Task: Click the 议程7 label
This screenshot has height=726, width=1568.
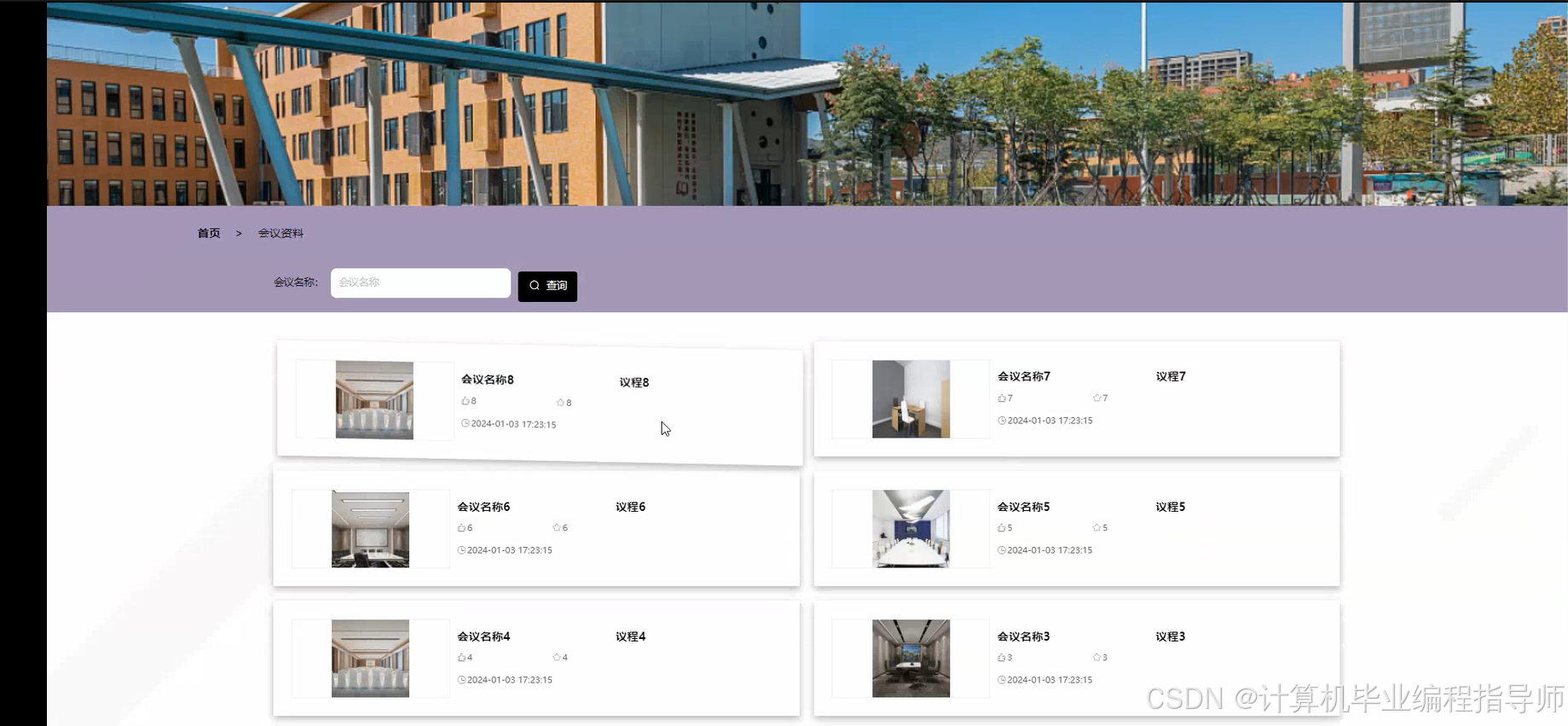Action: (1171, 376)
